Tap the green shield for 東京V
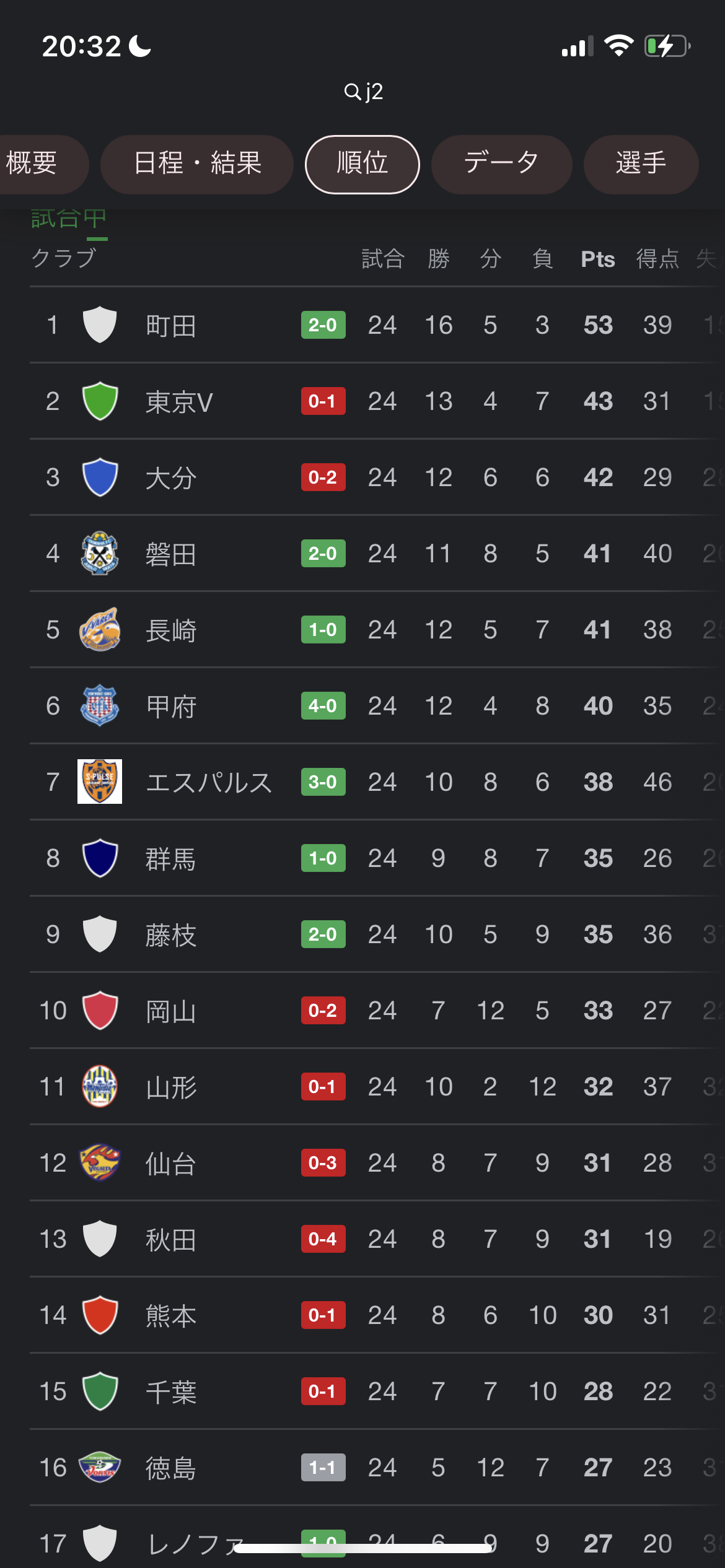The width and height of the screenshot is (725, 1568). click(x=100, y=401)
